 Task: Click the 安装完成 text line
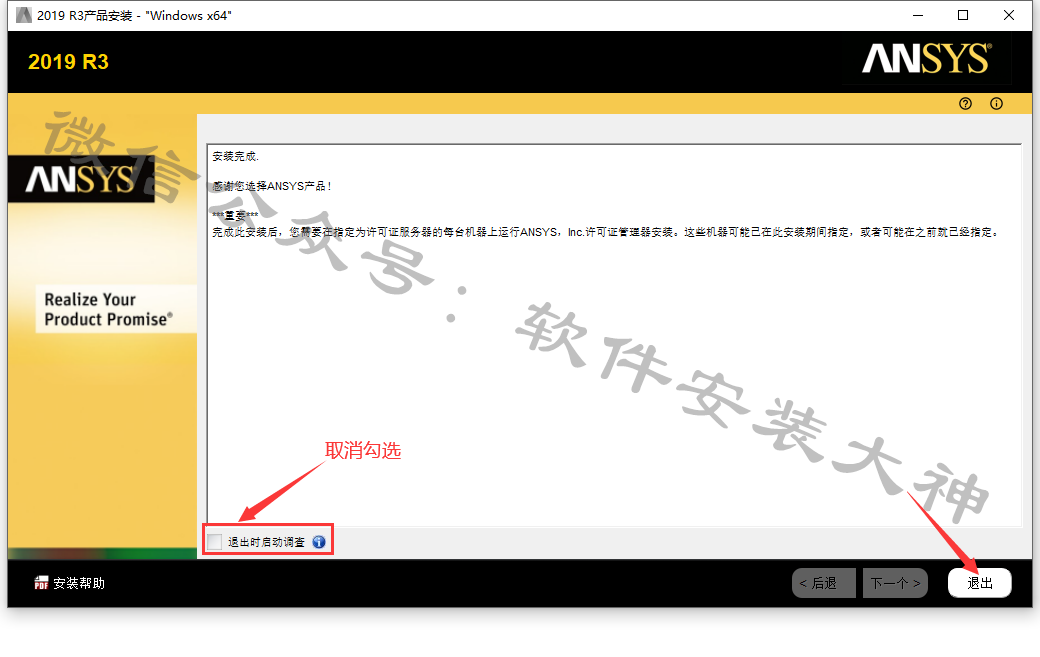235,156
